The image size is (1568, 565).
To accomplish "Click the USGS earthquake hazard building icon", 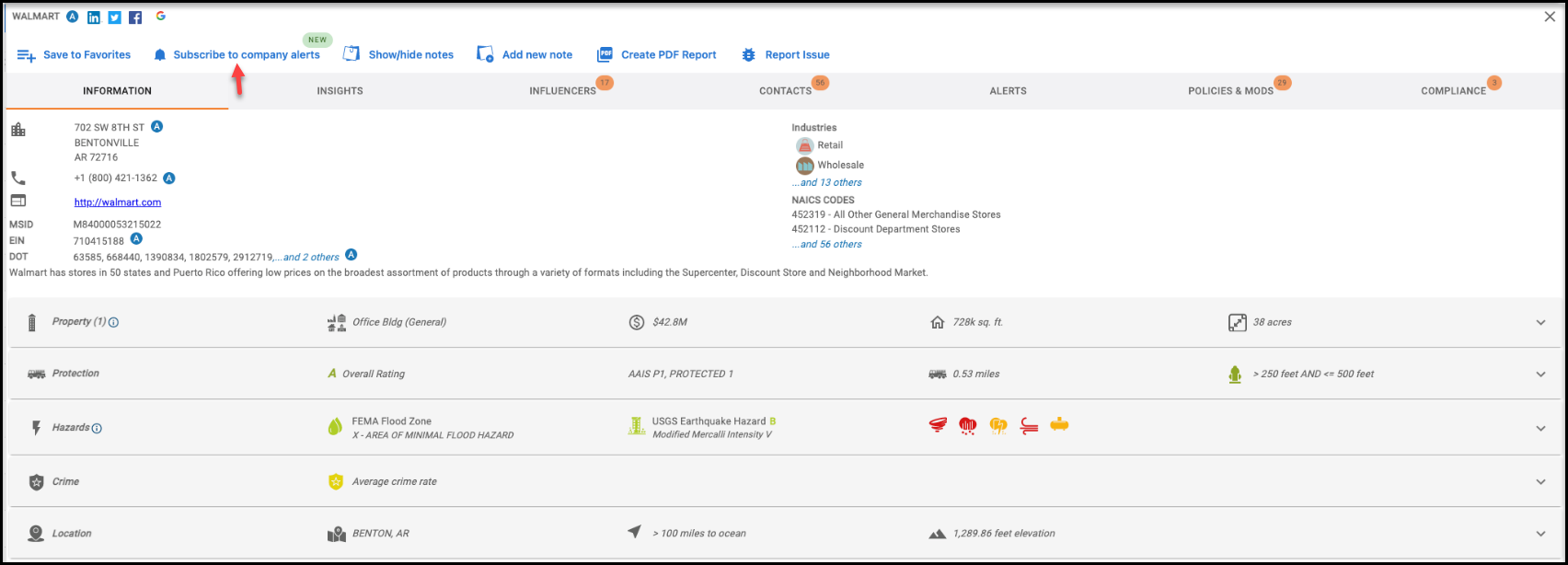I will pos(636,426).
